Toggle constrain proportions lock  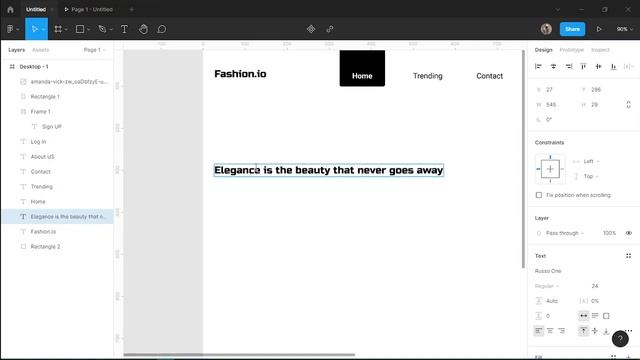click(x=629, y=104)
